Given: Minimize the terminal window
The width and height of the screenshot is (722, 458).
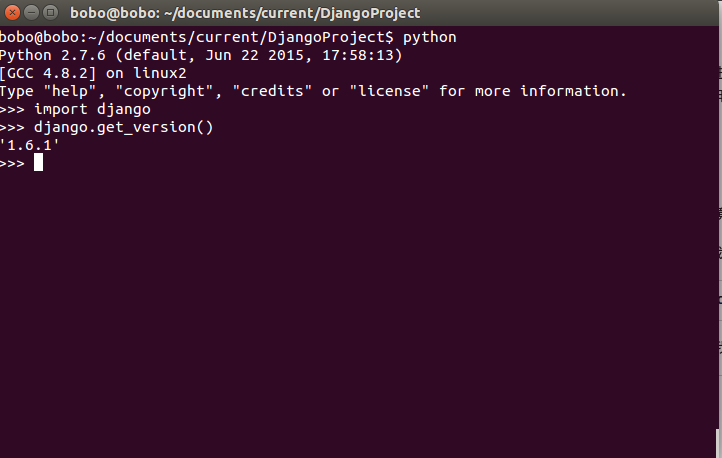Looking at the screenshot, I should [x=31, y=13].
